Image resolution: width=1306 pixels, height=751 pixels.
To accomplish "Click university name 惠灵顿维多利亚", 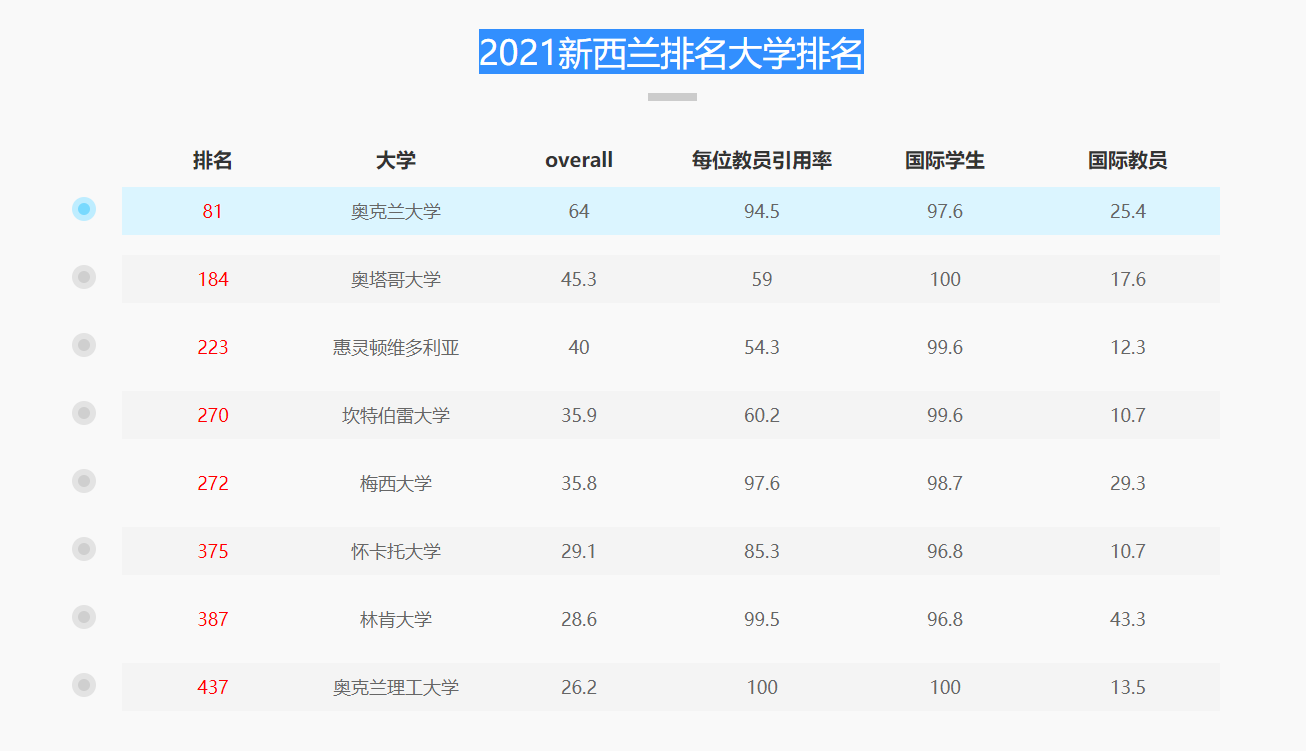I will [396, 347].
